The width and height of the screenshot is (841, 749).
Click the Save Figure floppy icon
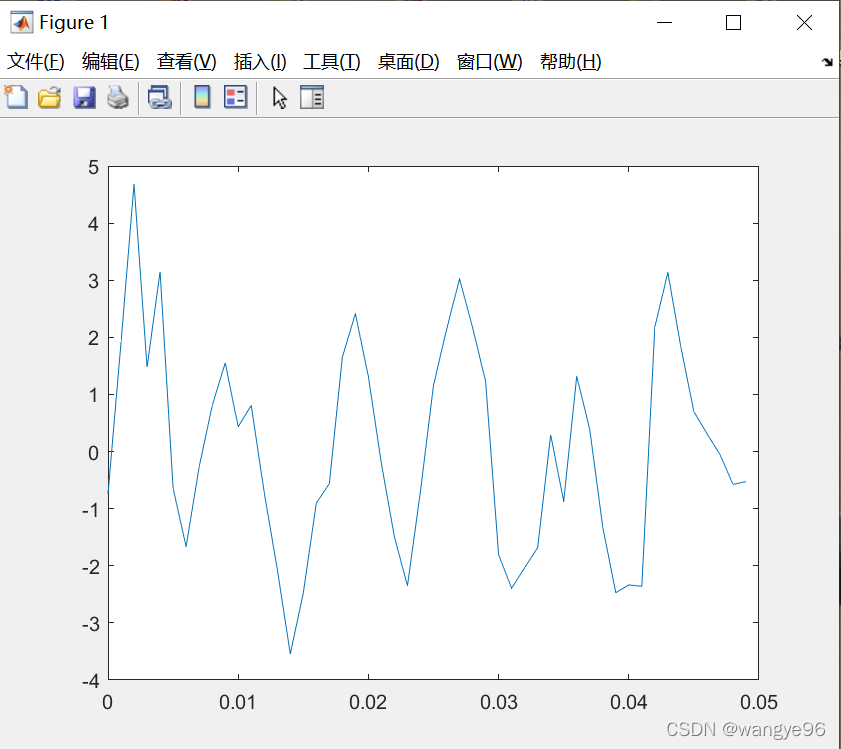(84, 98)
